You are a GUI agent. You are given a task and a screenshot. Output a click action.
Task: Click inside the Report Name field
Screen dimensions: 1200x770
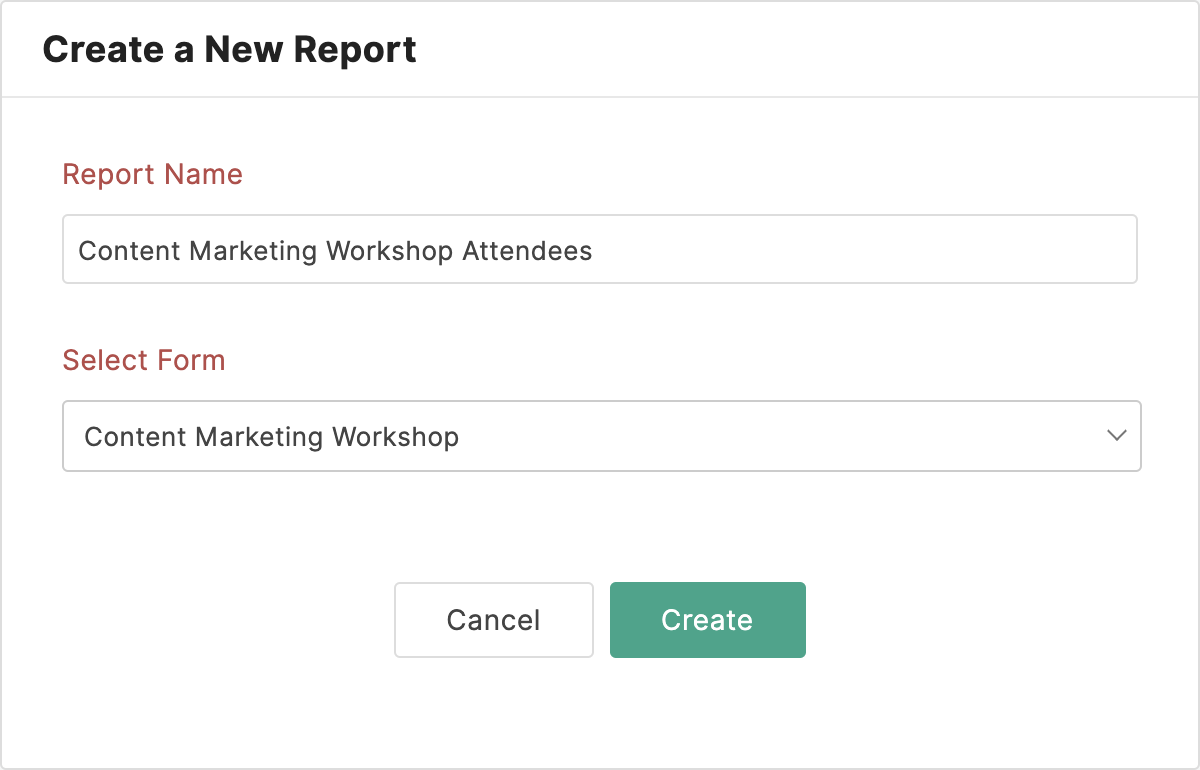click(x=600, y=249)
